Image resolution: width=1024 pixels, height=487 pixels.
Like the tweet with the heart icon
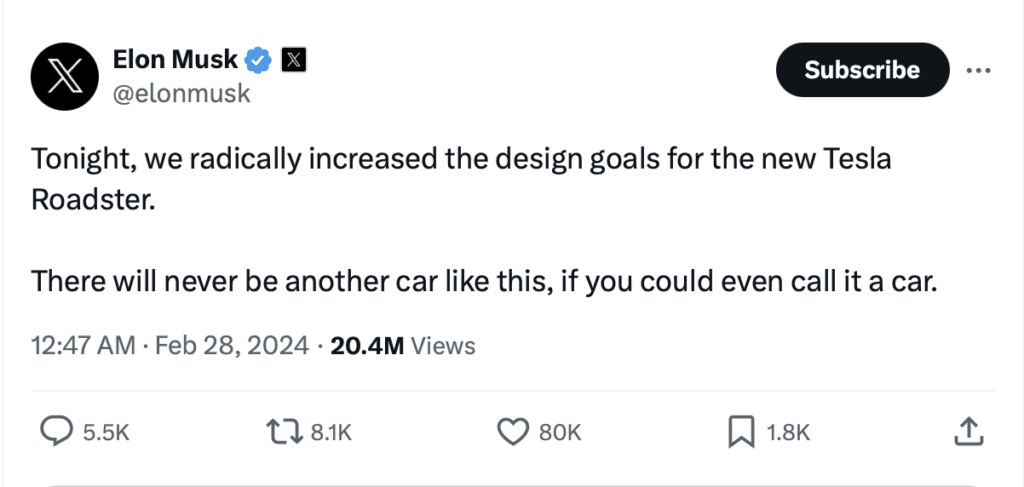tap(513, 431)
